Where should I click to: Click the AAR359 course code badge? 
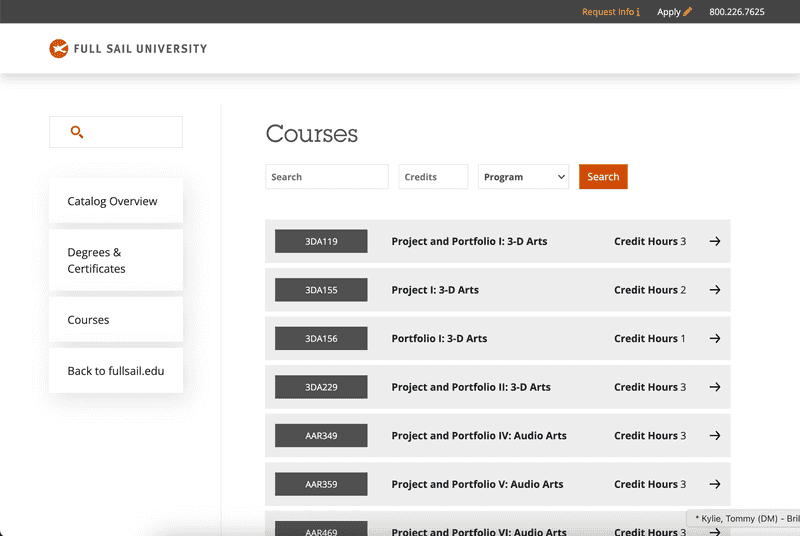tap(321, 484)
